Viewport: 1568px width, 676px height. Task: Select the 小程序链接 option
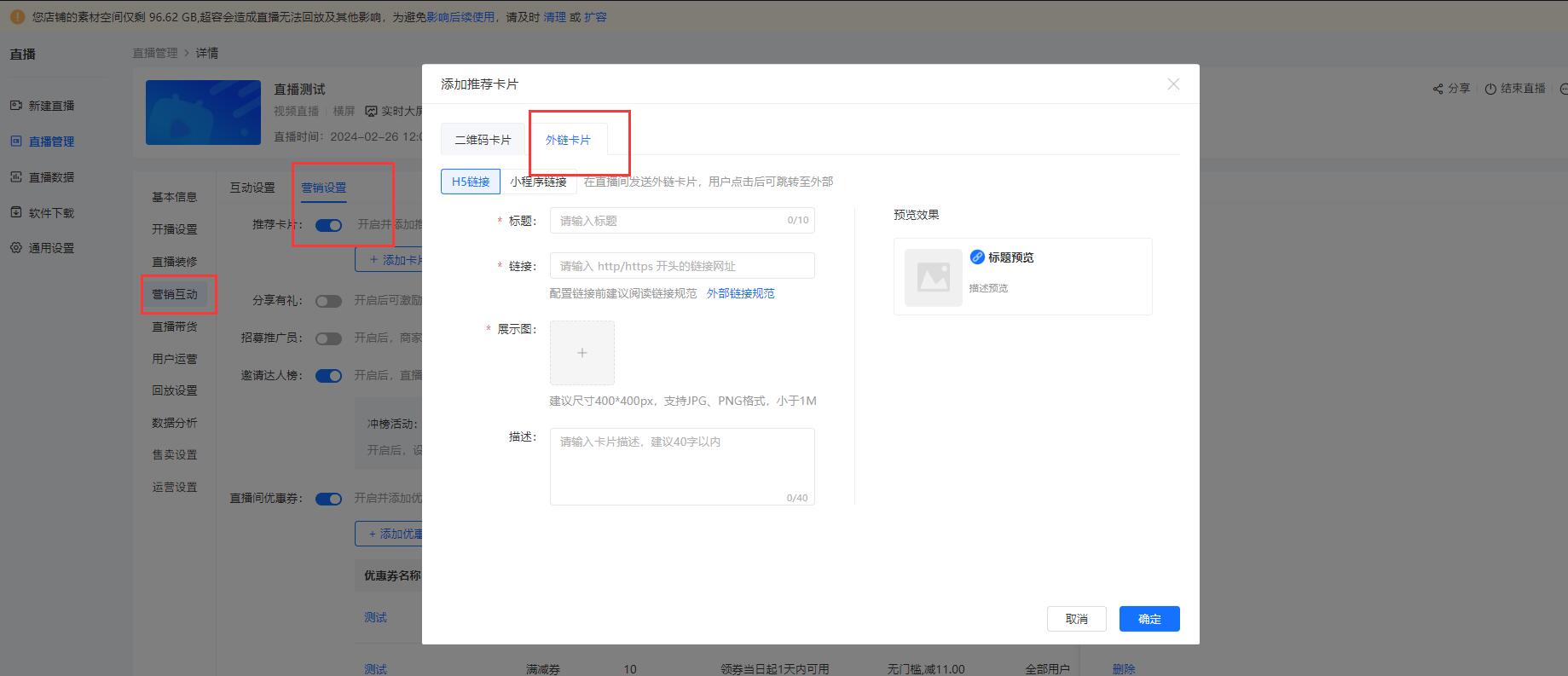tap(538, 182)
